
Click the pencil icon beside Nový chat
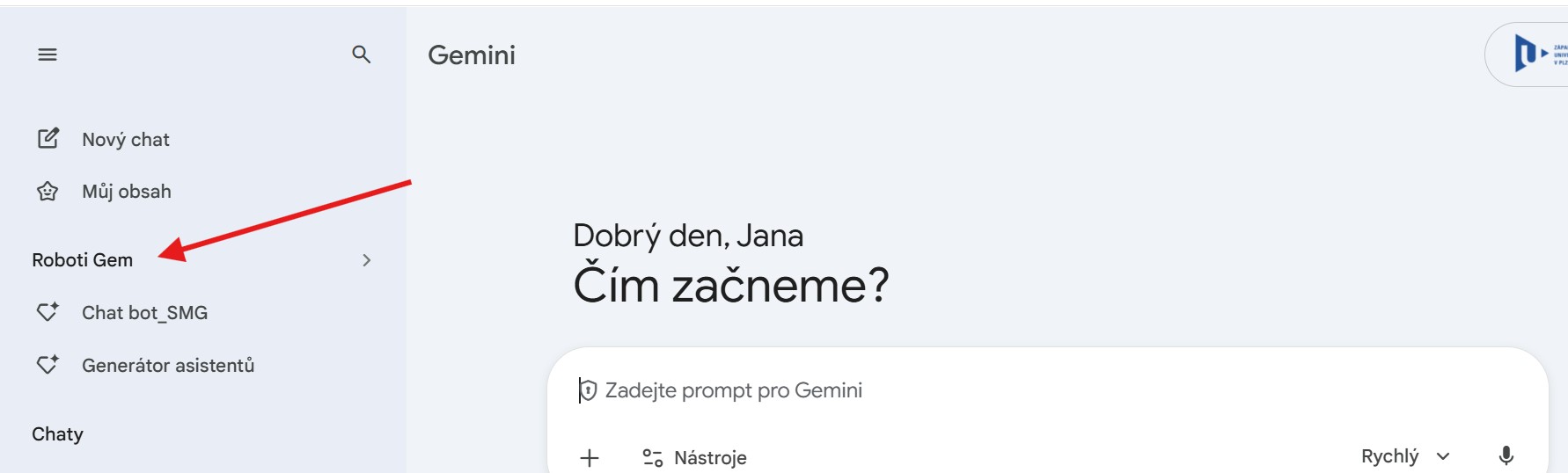pyautogui.click(x=48, y=139)
